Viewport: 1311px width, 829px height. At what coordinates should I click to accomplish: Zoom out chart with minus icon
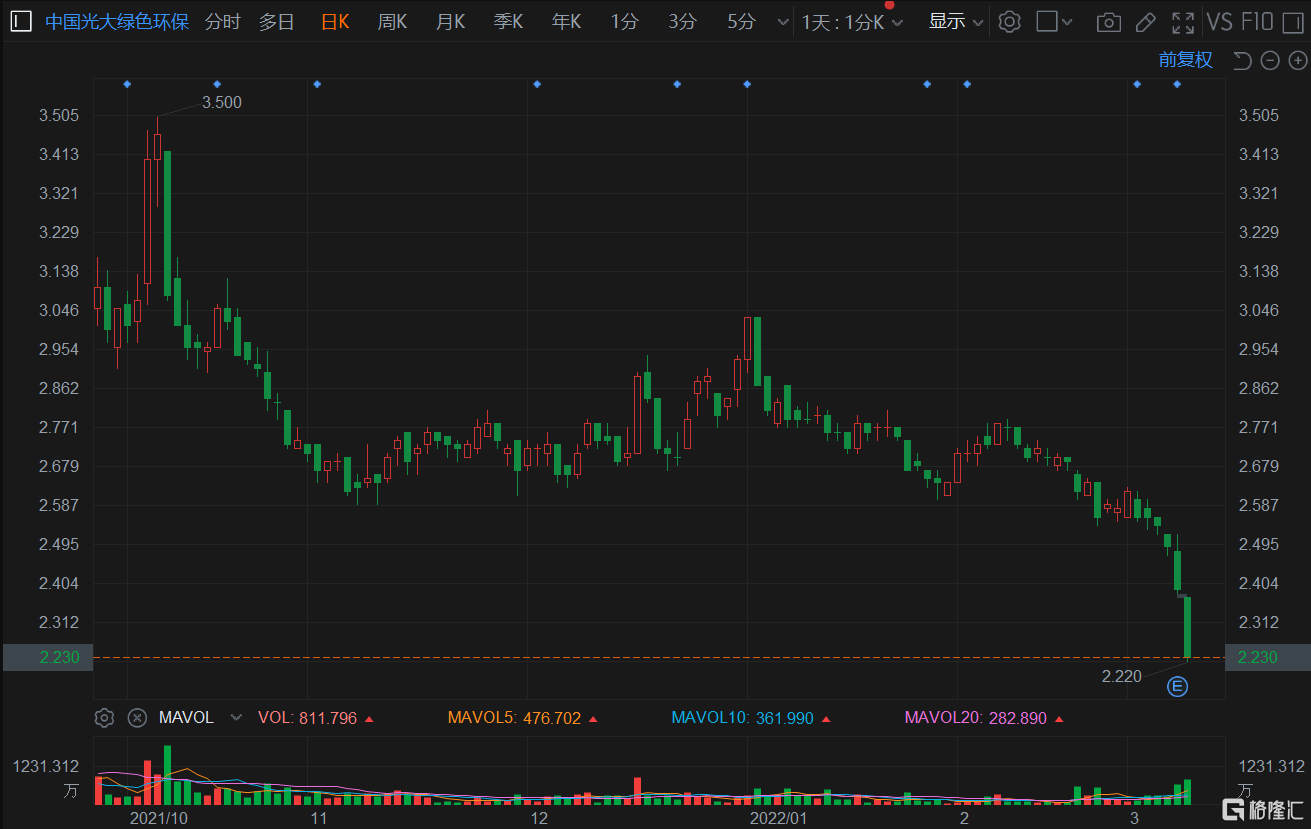click(x=1270, y=61)
